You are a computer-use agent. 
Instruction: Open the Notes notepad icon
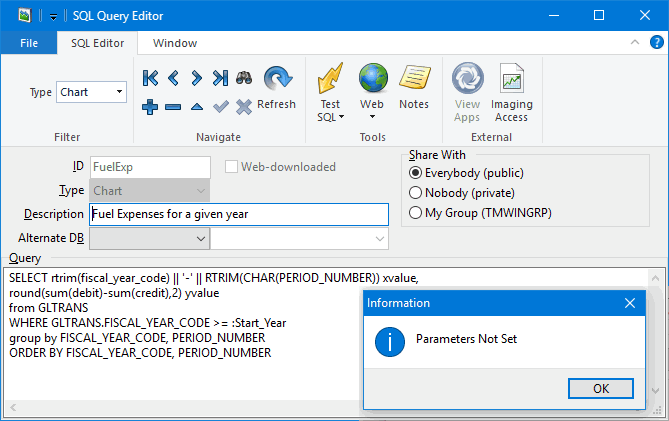[415, 77]
